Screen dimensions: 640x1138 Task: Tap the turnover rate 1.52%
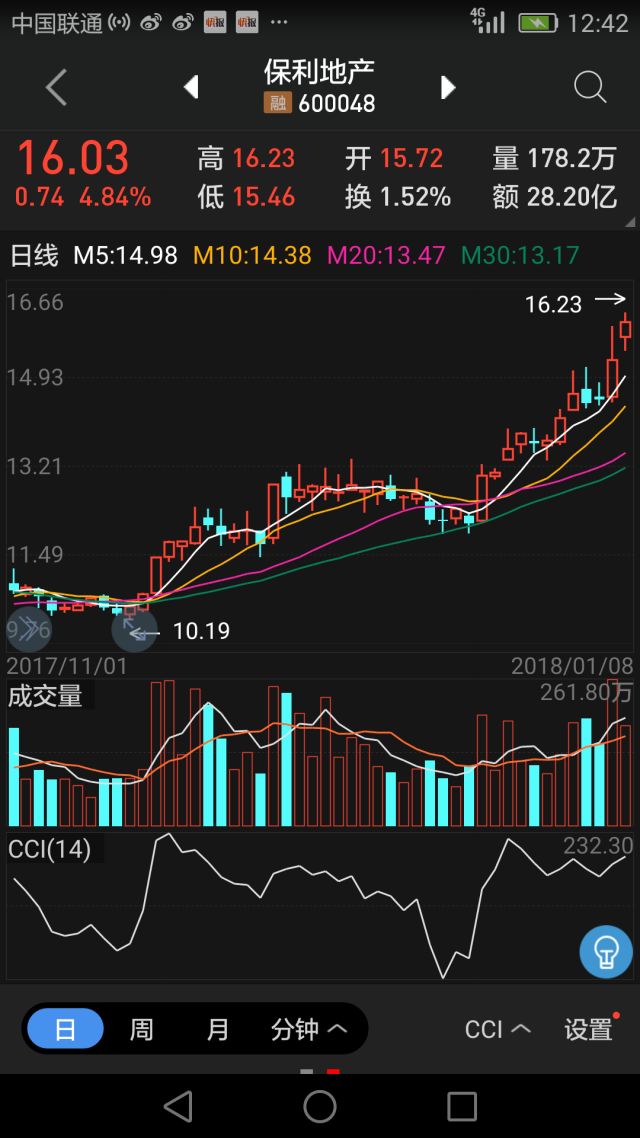(416, 197)
